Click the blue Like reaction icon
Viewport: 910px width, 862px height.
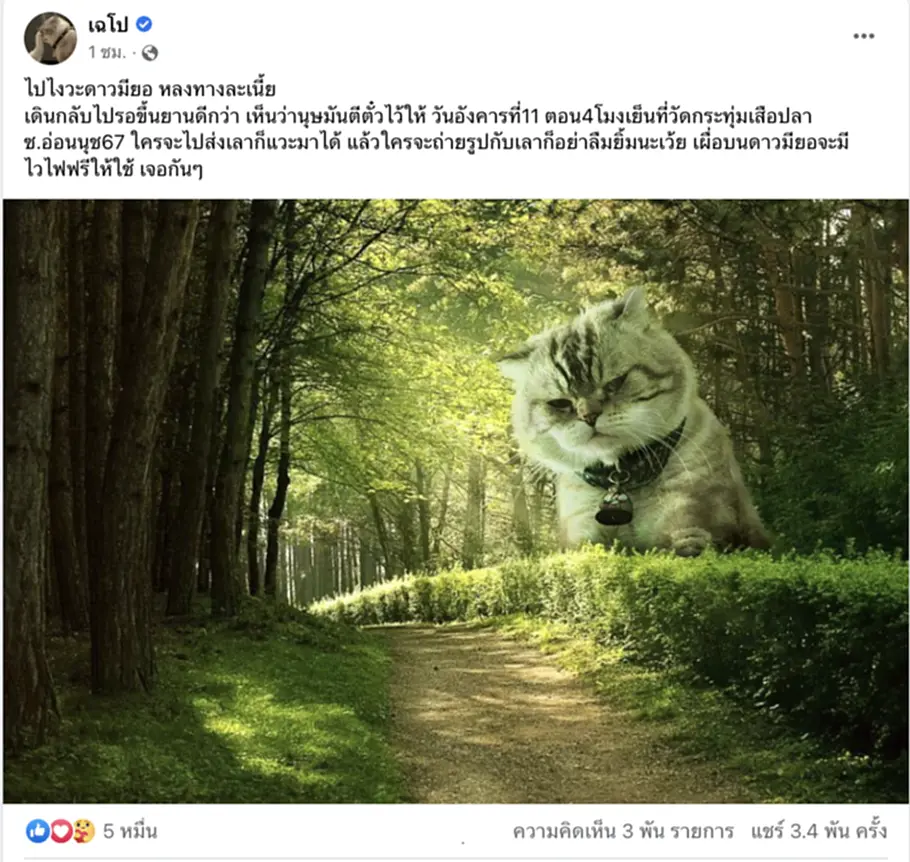coord(37,831)
